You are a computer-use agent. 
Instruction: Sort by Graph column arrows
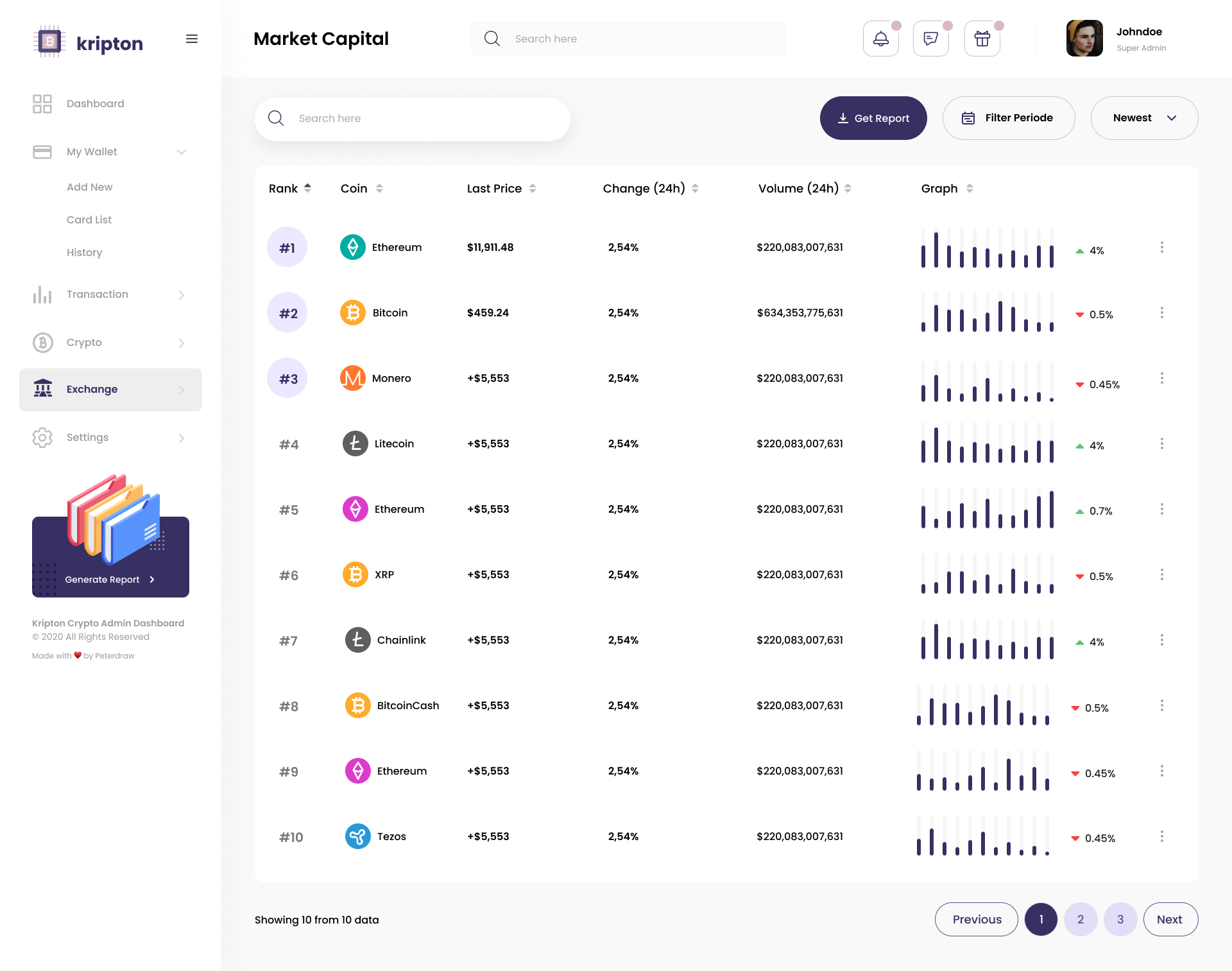pos(970,189)
